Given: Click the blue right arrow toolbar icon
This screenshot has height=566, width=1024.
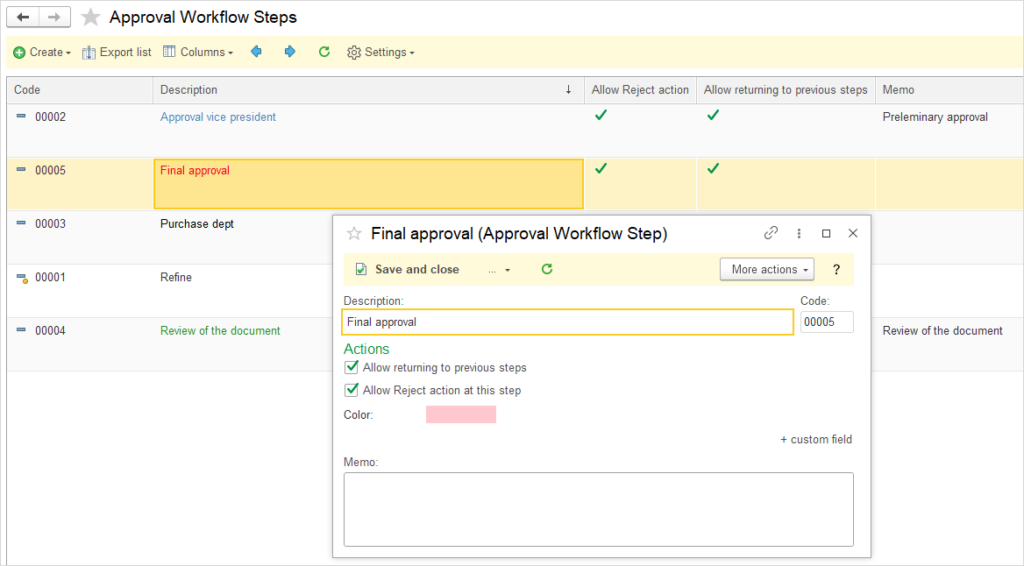Looking at the screenshot, I should point(290,52).
